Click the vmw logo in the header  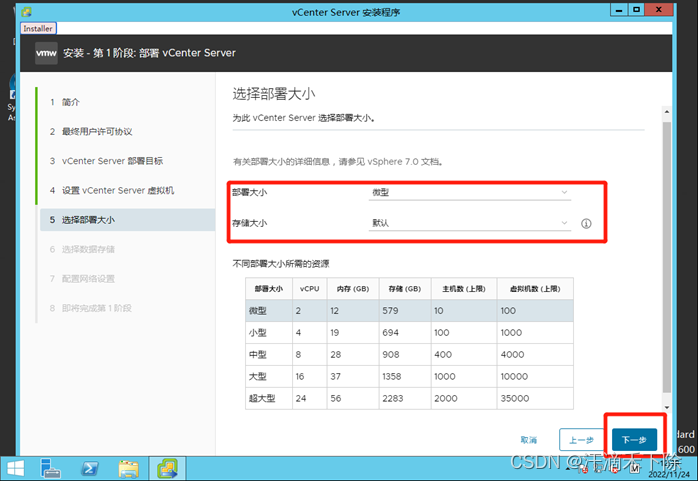pyautogui.click(x=46, y=52)
